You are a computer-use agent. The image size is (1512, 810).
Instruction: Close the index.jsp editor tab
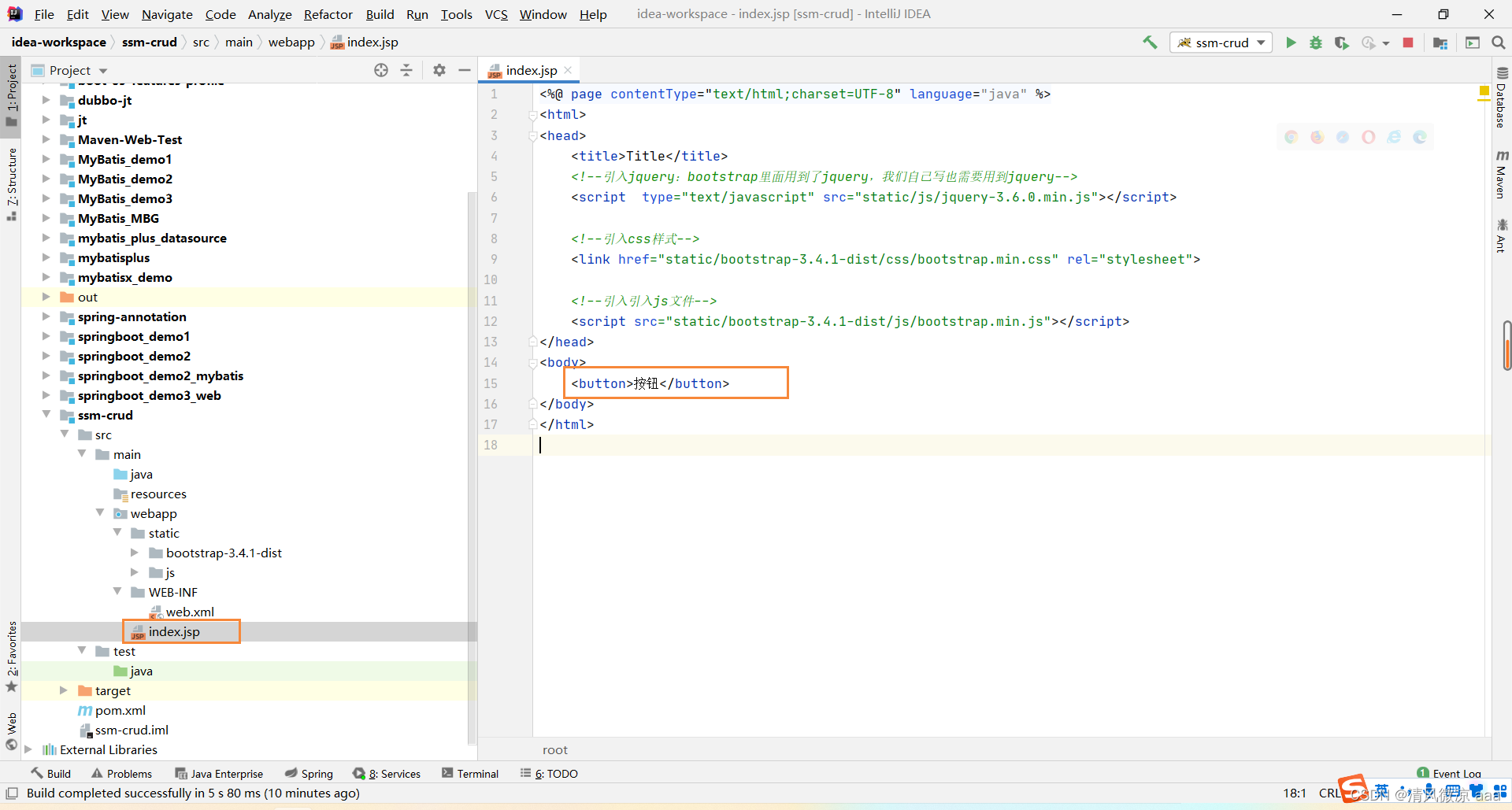569,70
